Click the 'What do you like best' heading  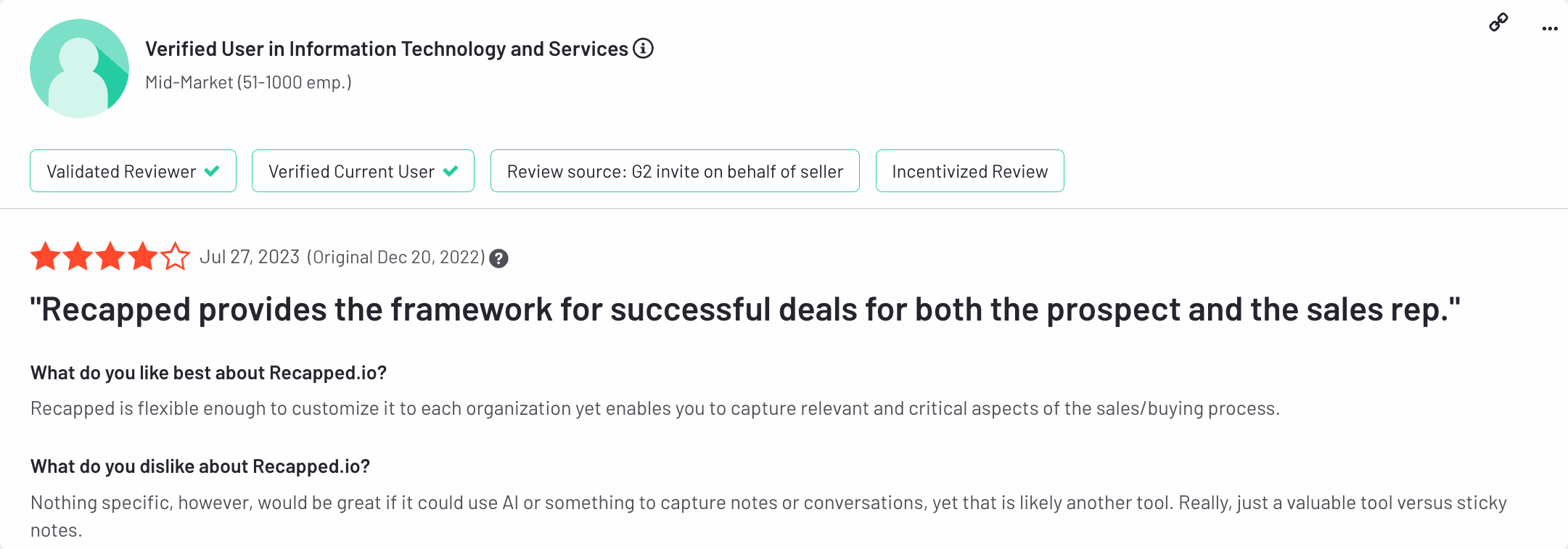208,373
